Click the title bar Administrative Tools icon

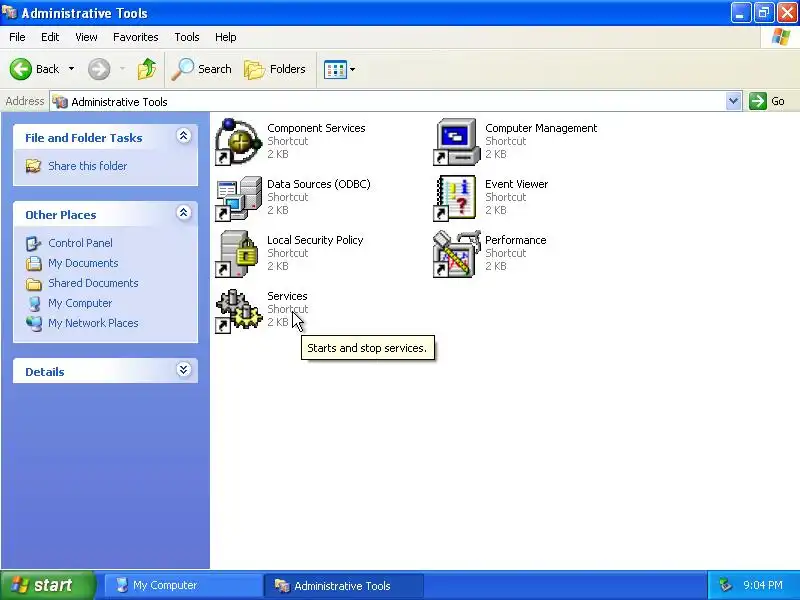pyautogui.click(x=9, y=12)
